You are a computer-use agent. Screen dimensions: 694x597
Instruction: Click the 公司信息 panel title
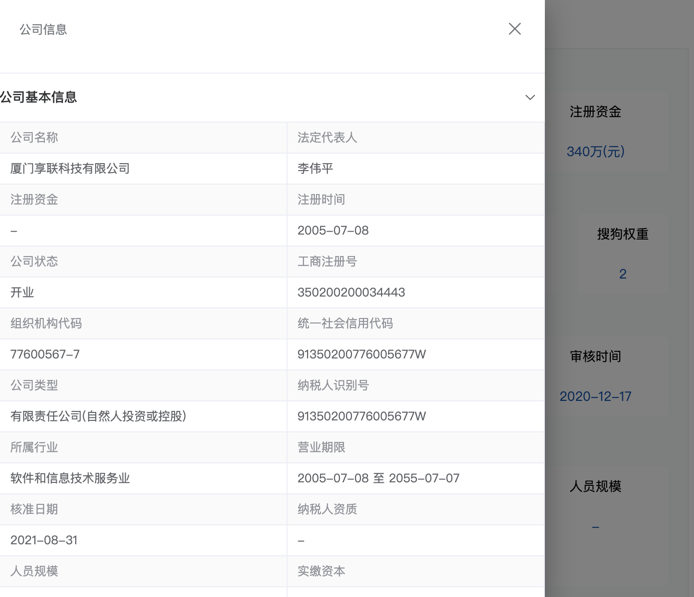(43, 30)
